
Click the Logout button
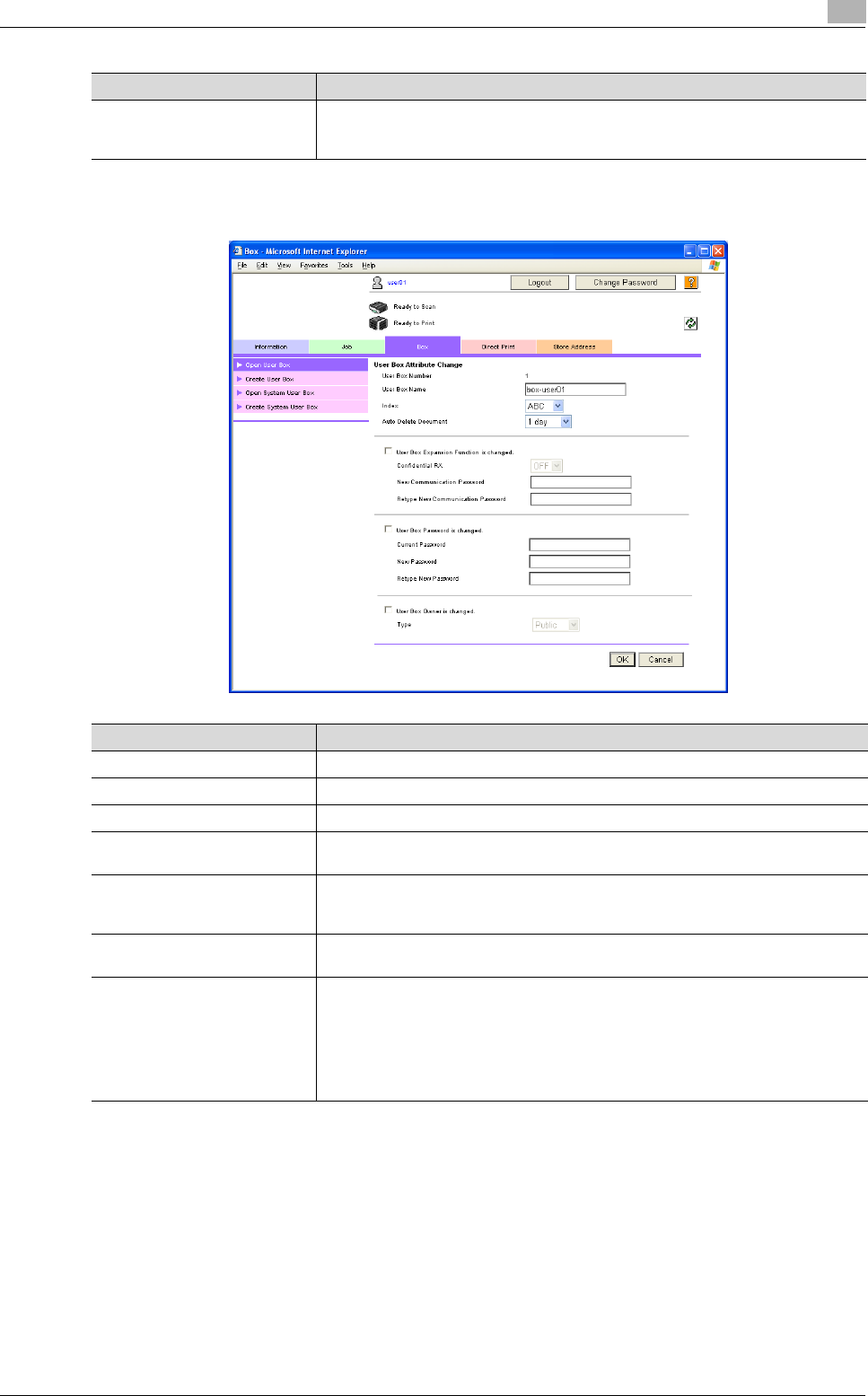coord(539,282)
